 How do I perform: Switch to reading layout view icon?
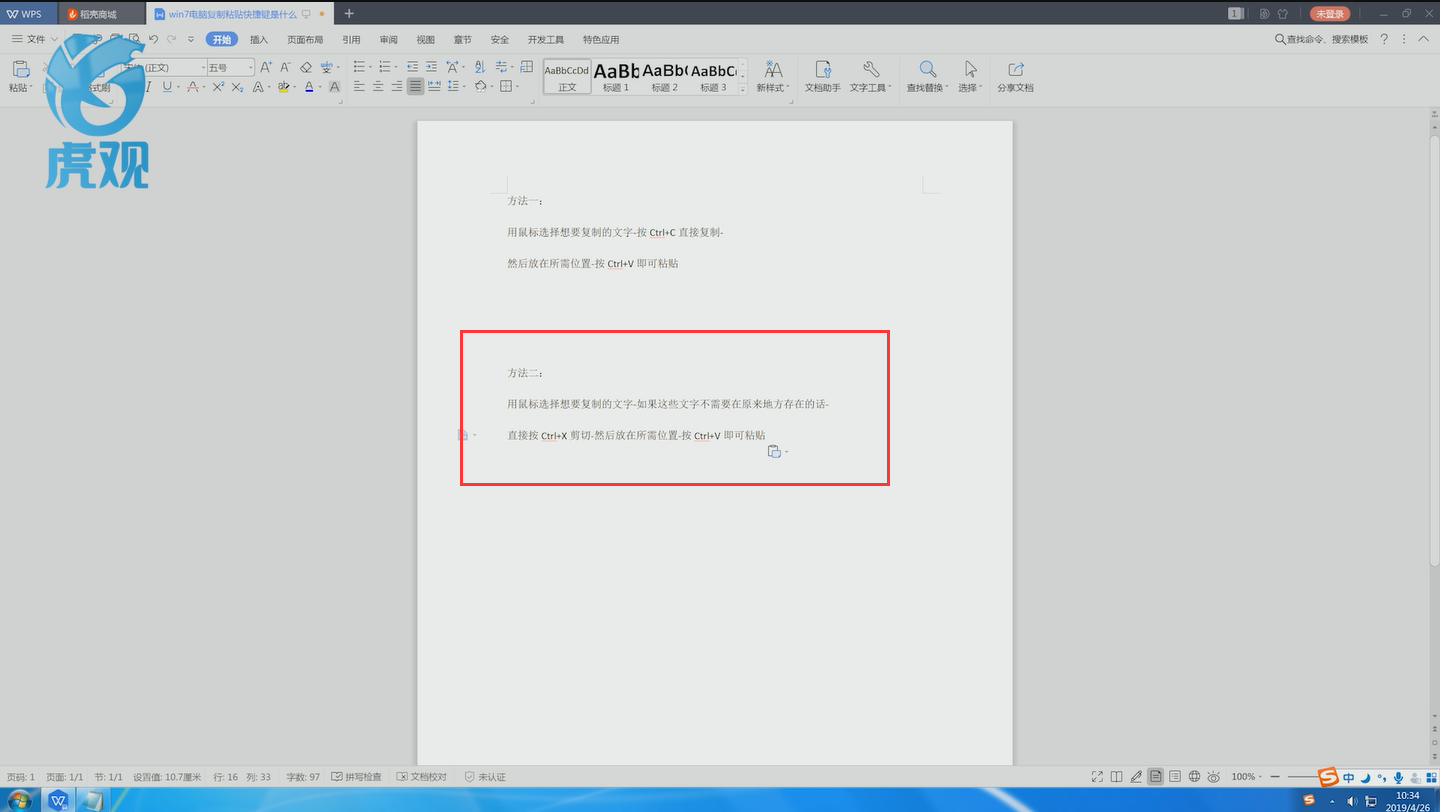pos(1117,776)
